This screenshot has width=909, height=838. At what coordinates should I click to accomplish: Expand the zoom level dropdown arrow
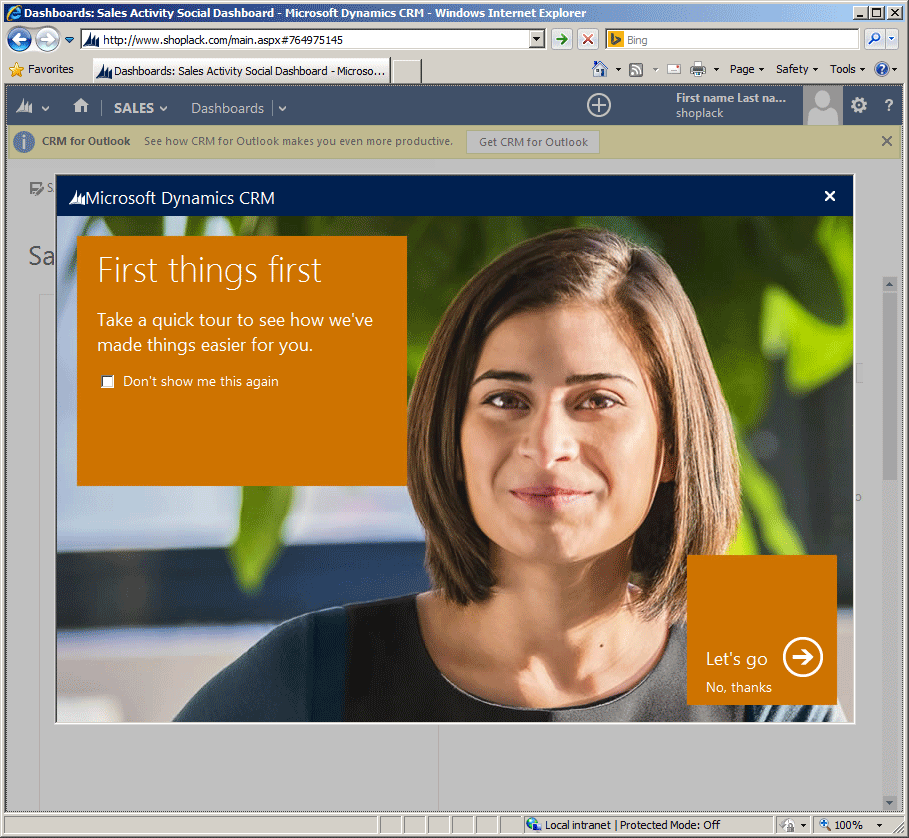tap(879, 825)
